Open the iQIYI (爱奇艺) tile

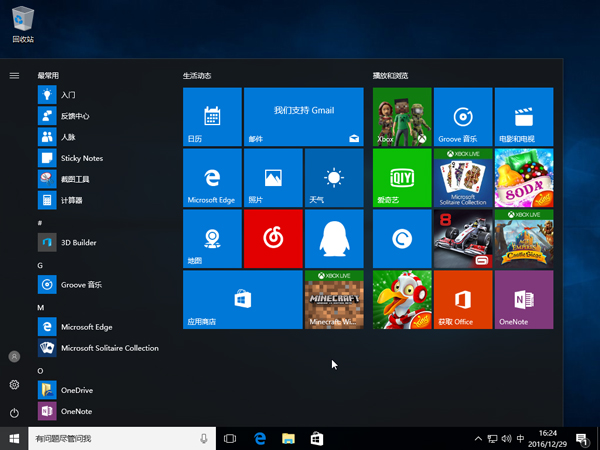402,178
